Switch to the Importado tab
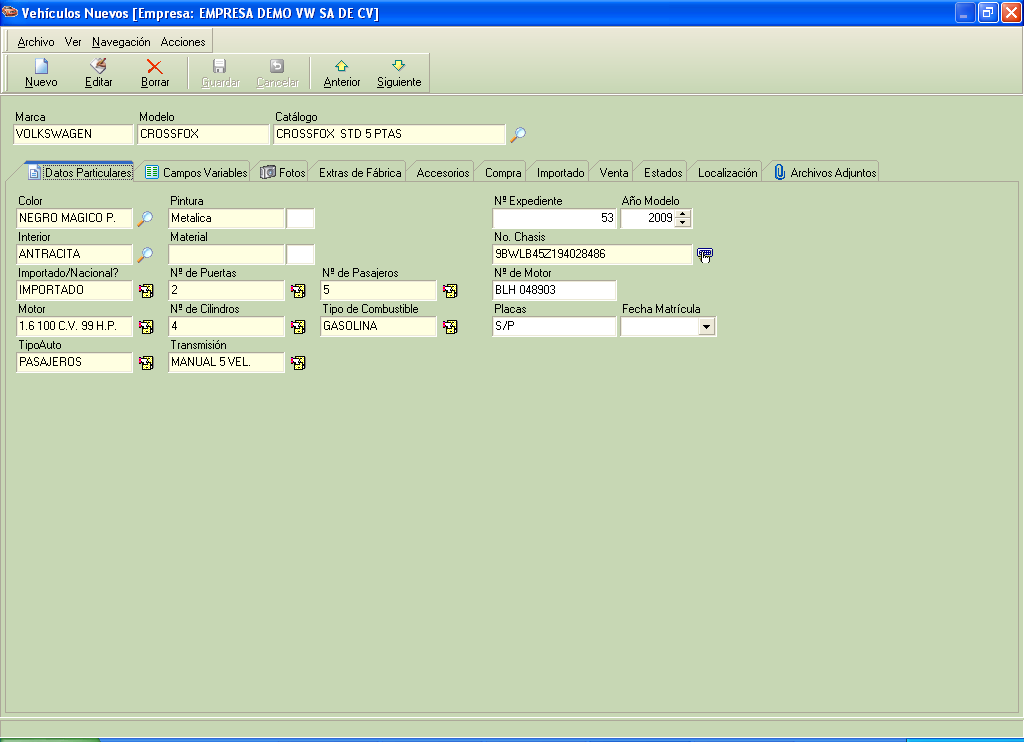This screenshot has height=742, width=1024. (x=560, y=172)
